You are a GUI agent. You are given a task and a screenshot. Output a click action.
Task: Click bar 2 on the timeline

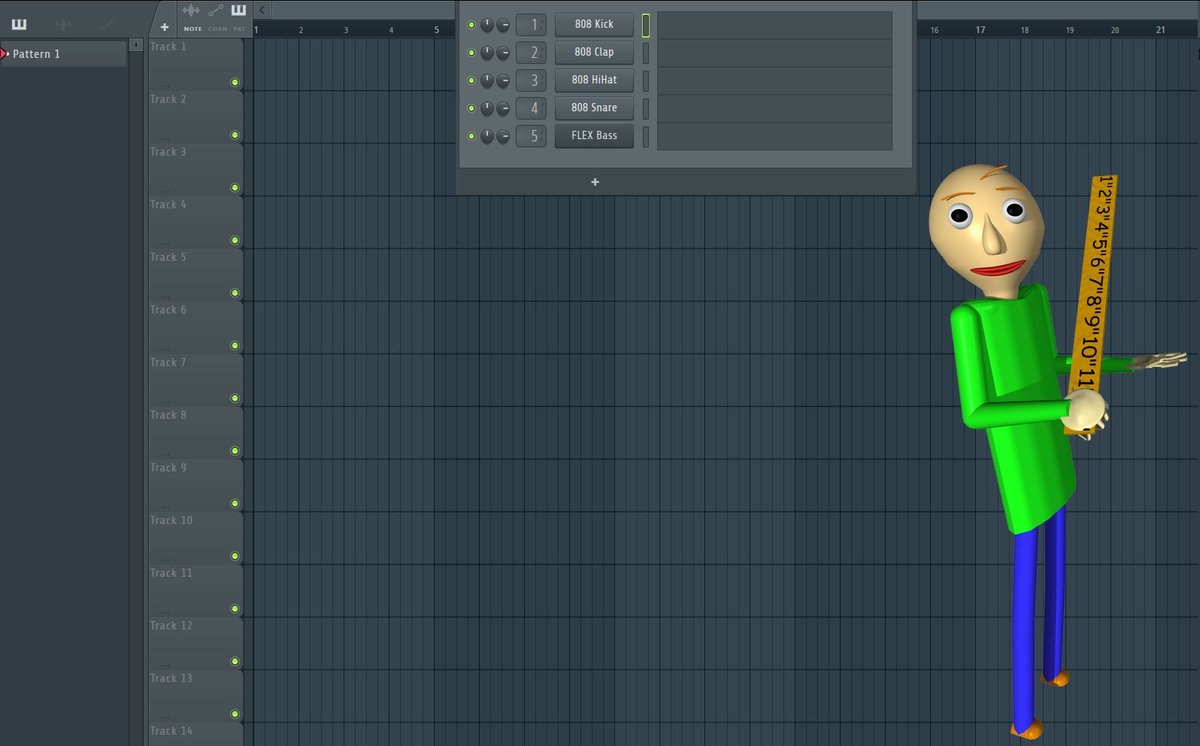[x=300, y=30]
